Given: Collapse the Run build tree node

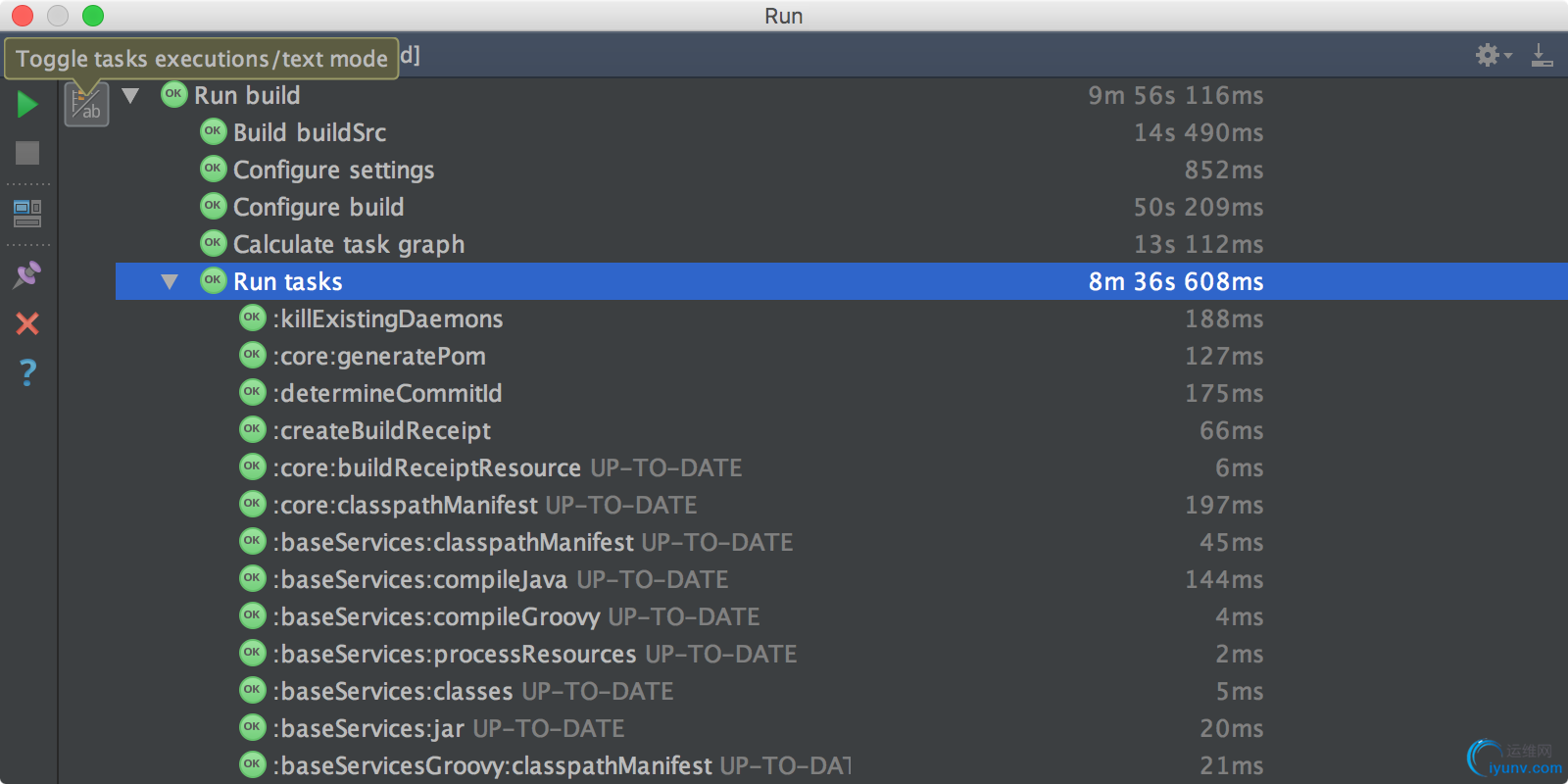Looking at the screenshot, I should tap(130, 95).
